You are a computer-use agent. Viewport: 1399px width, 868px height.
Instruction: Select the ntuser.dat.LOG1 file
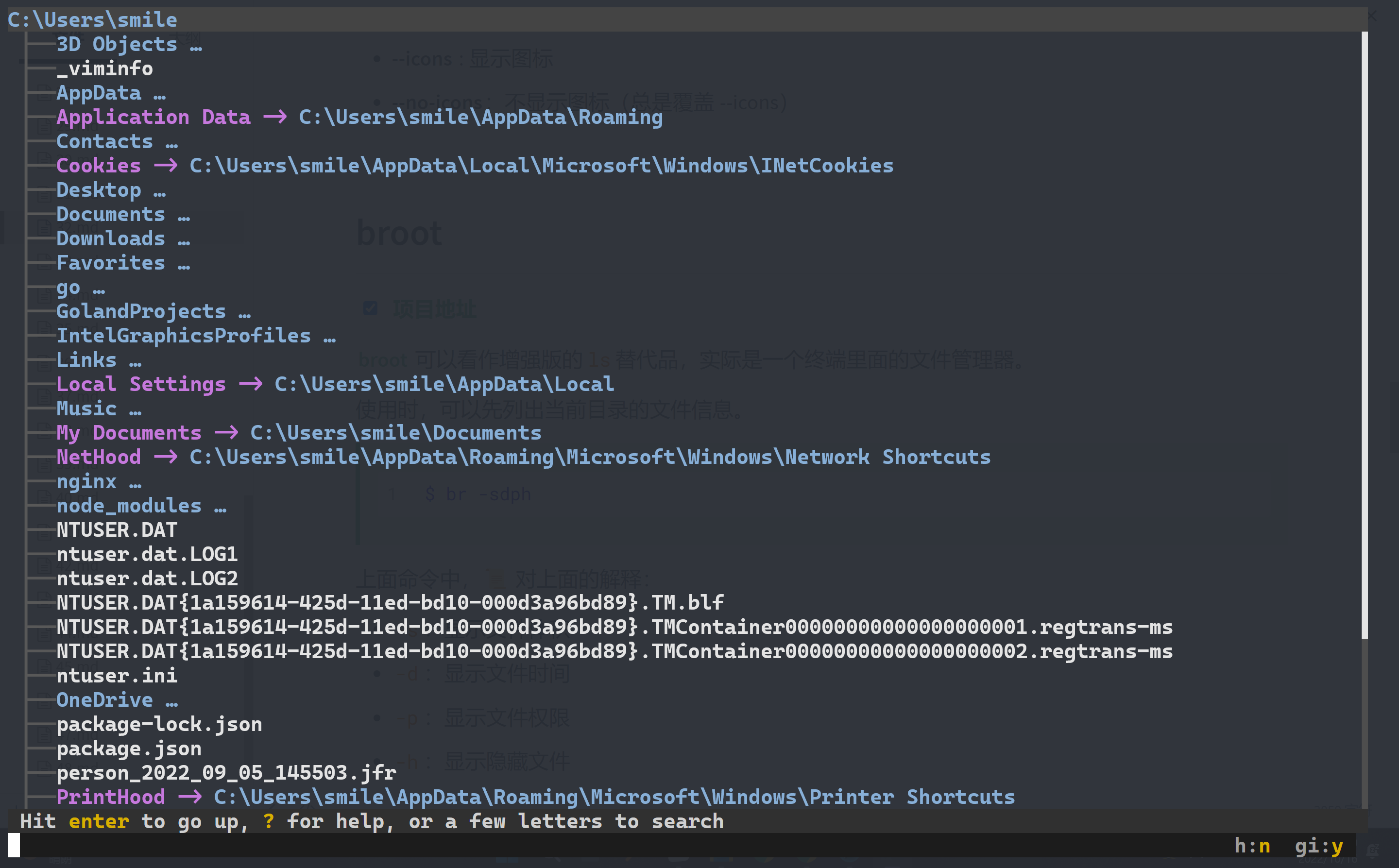pos(147,554)
